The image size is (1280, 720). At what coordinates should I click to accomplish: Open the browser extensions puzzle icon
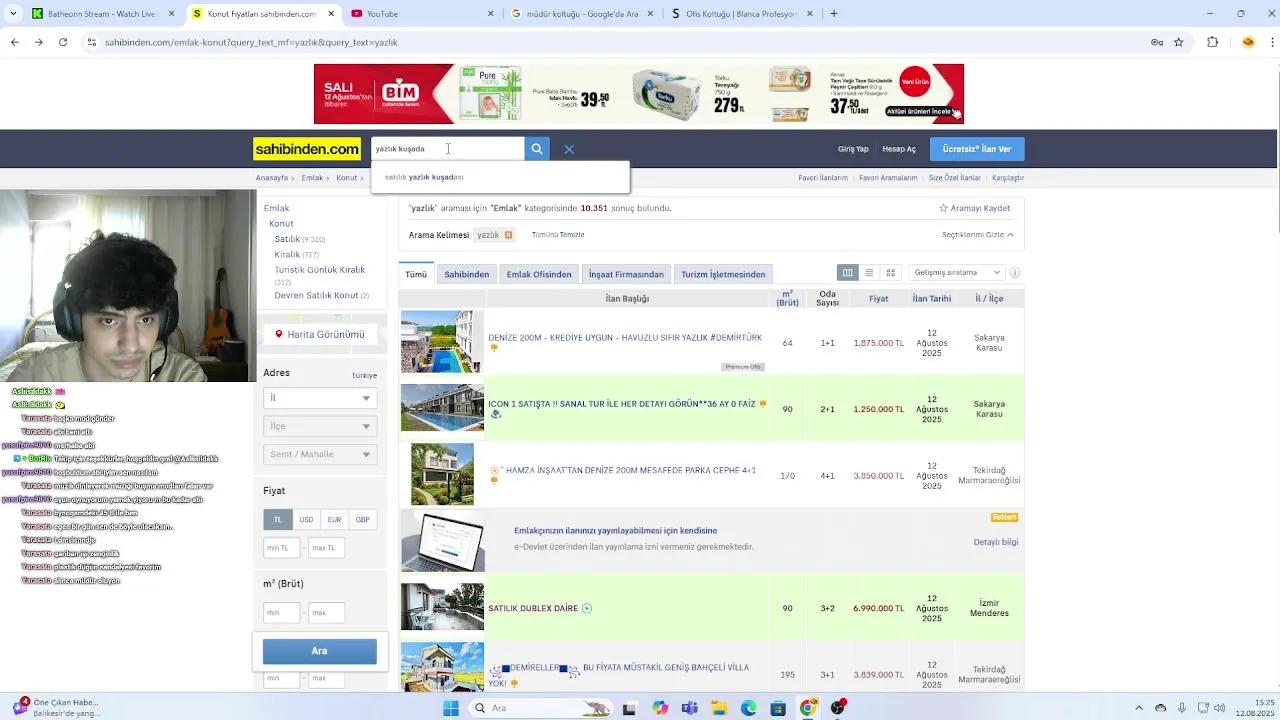tap(1212, 42)
